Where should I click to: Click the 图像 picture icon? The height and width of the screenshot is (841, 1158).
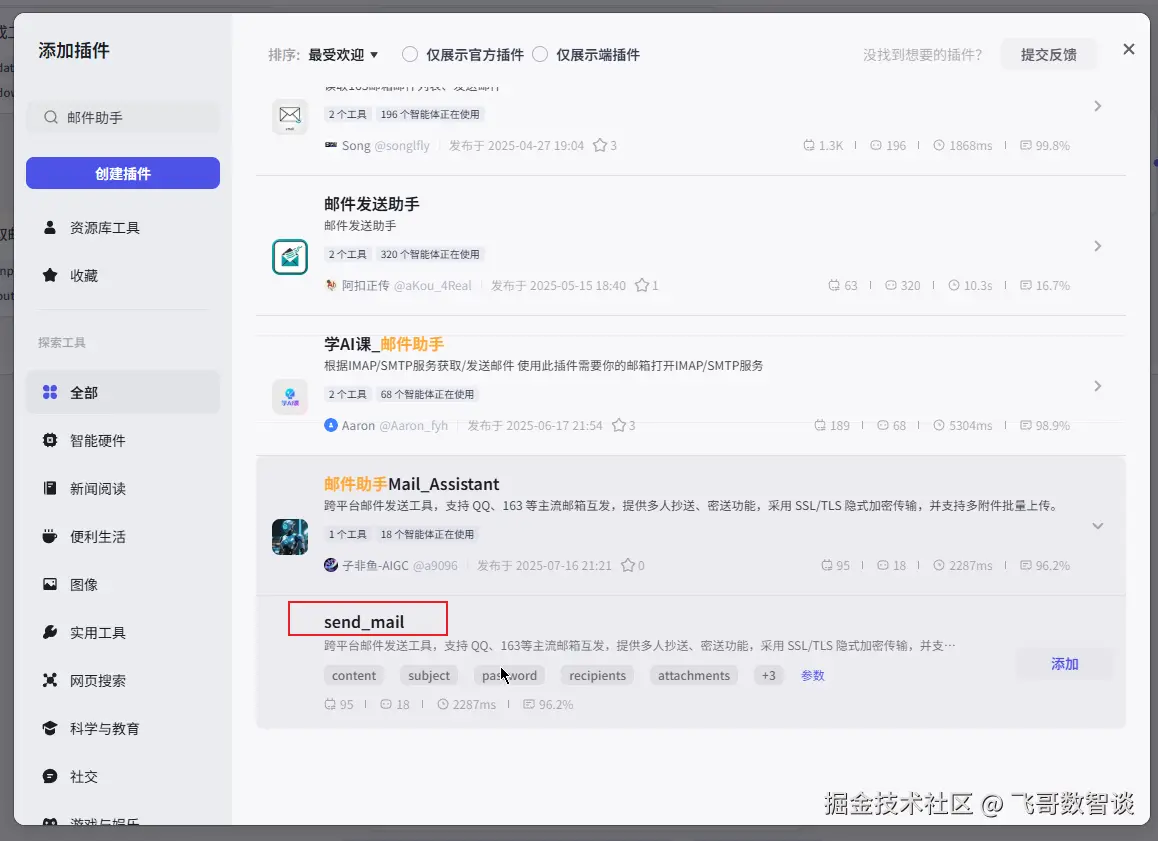click(49, 584)
